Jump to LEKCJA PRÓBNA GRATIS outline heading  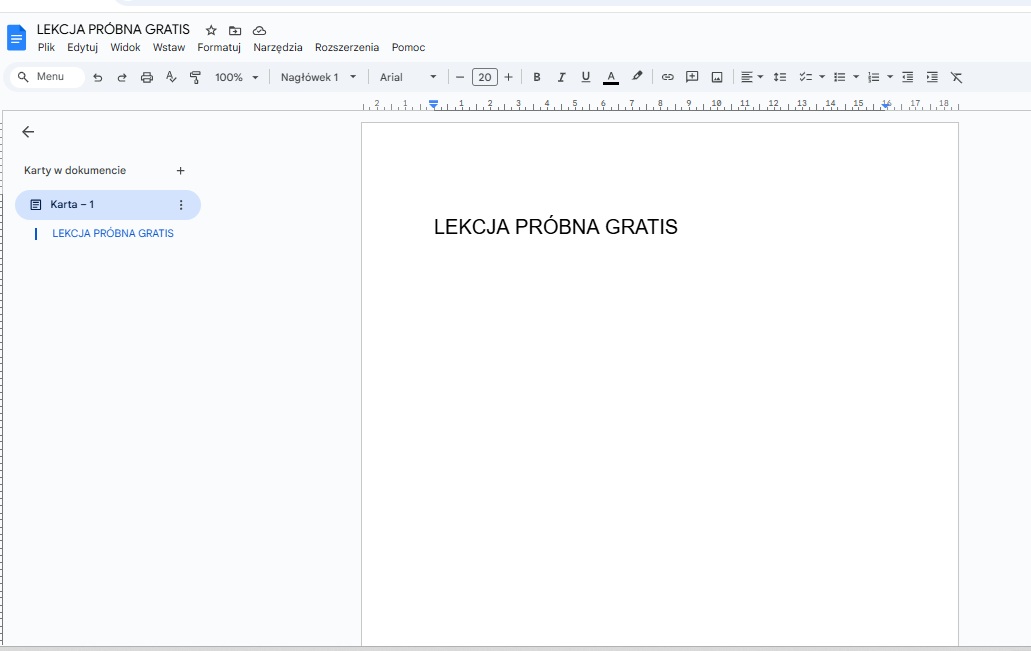coord(112,233)
